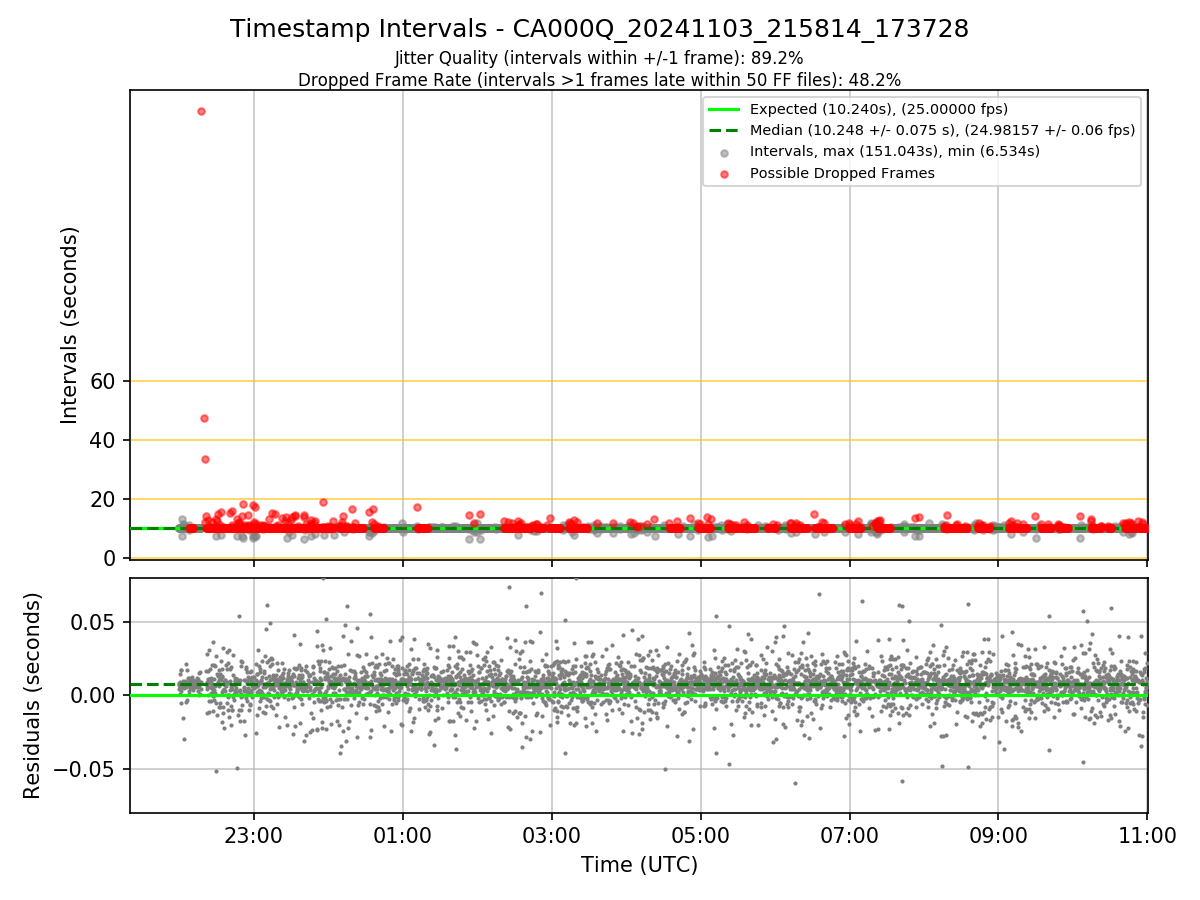Click the Time (UTC) x-axis label

(x=639, y=865)
